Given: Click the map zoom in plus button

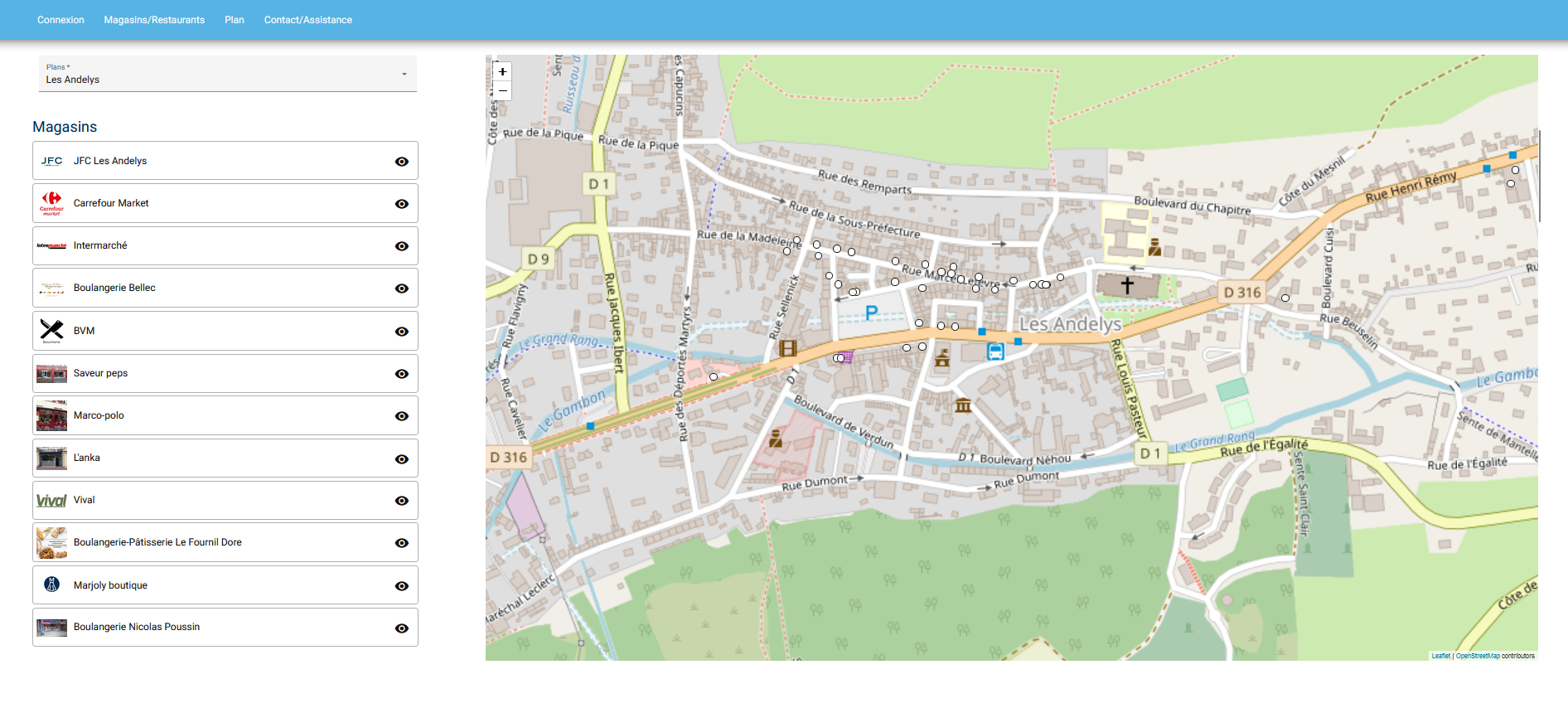Looking at the screenshot, I should coord(502,72).
